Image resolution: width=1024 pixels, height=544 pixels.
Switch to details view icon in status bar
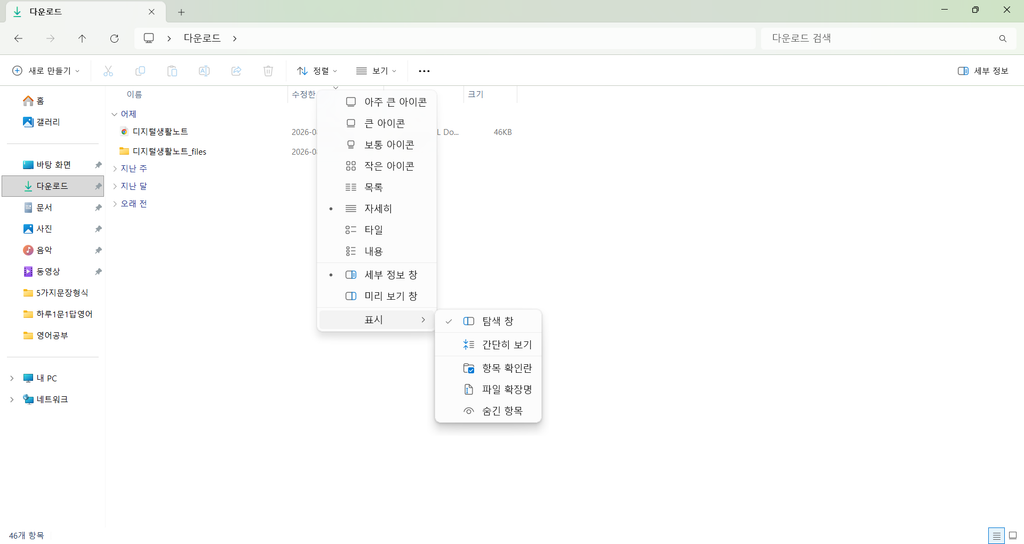coord(996,536)
